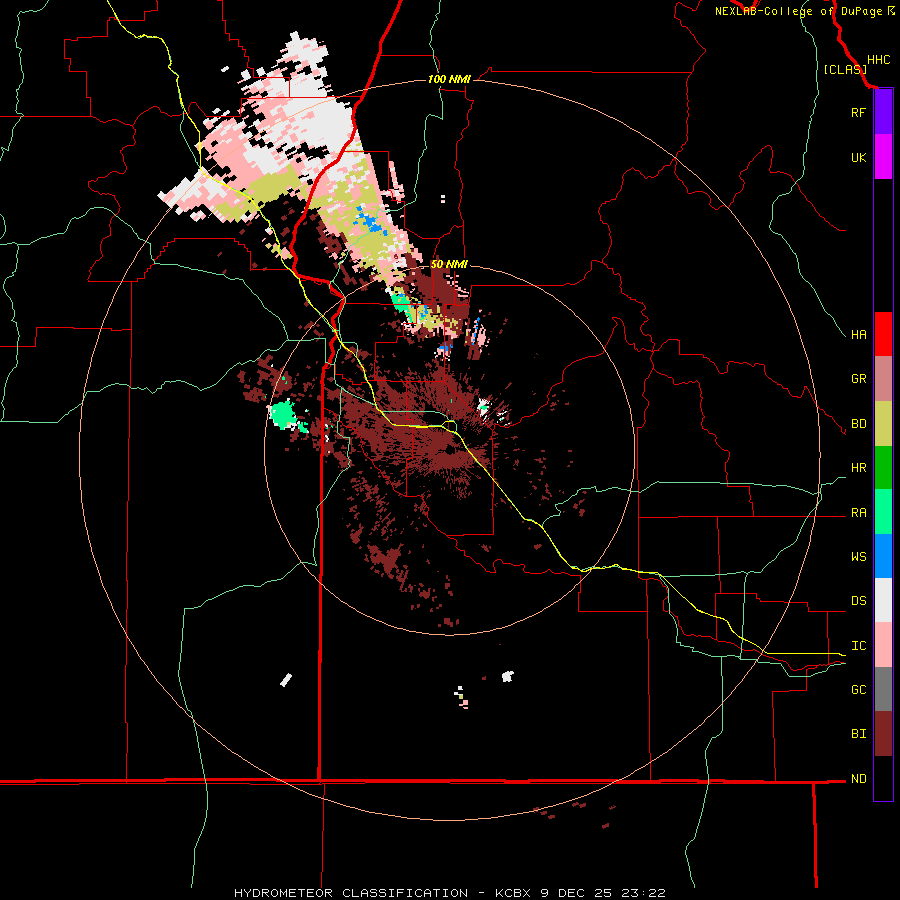This screenshot has width=900, height=900.
Task: Click the 9 DEC 25 date in the footer
Action: tap(574, 893)
